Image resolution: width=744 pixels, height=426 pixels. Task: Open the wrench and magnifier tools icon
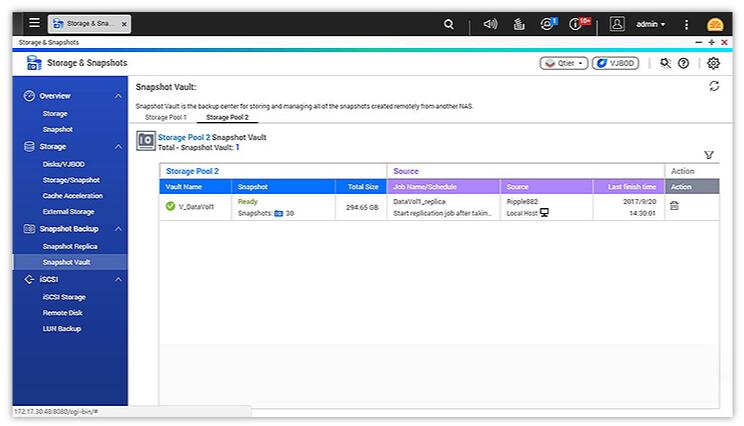click(x=665, y=63)
